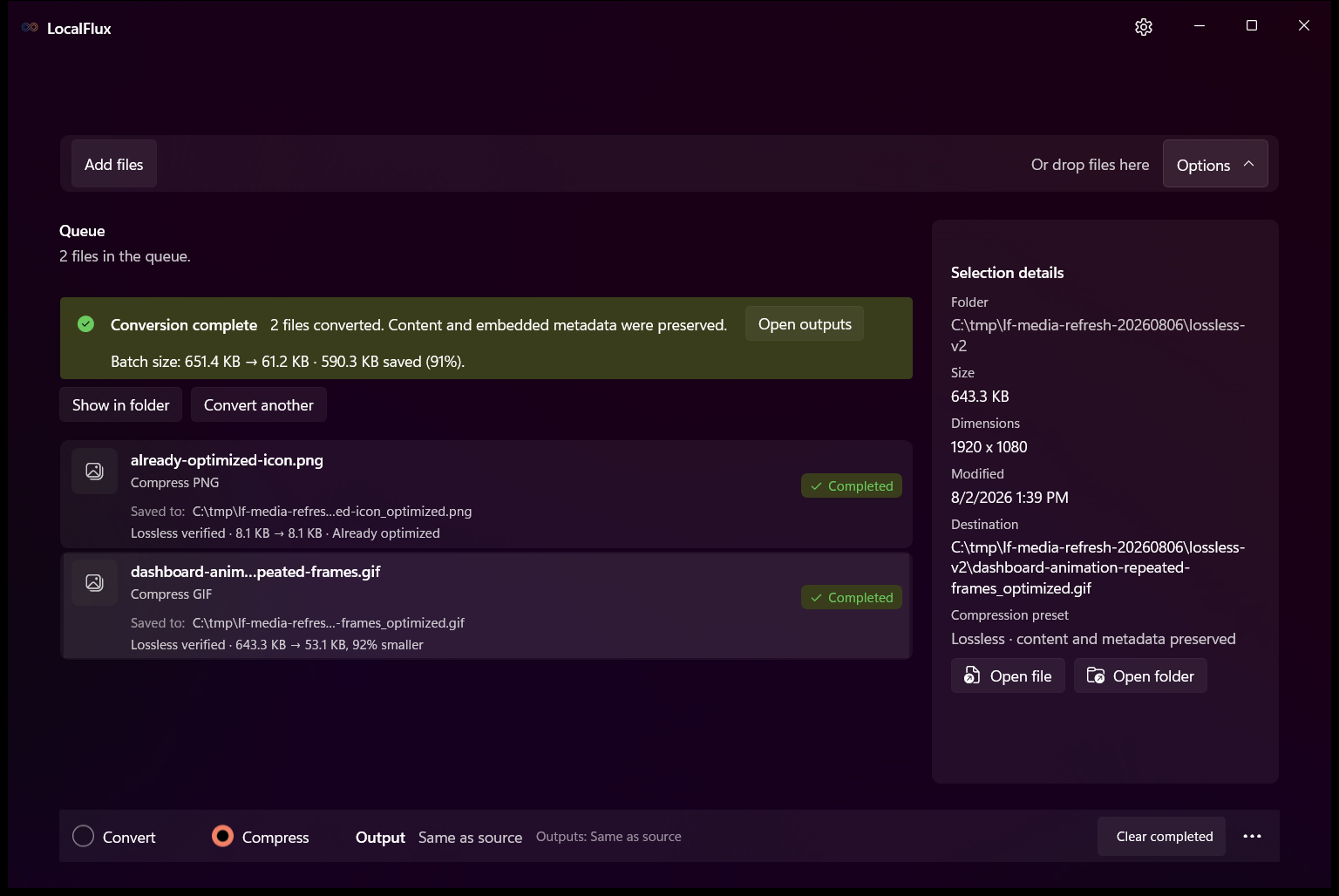Collapse the Options panel chevron

click(1248, 164)
